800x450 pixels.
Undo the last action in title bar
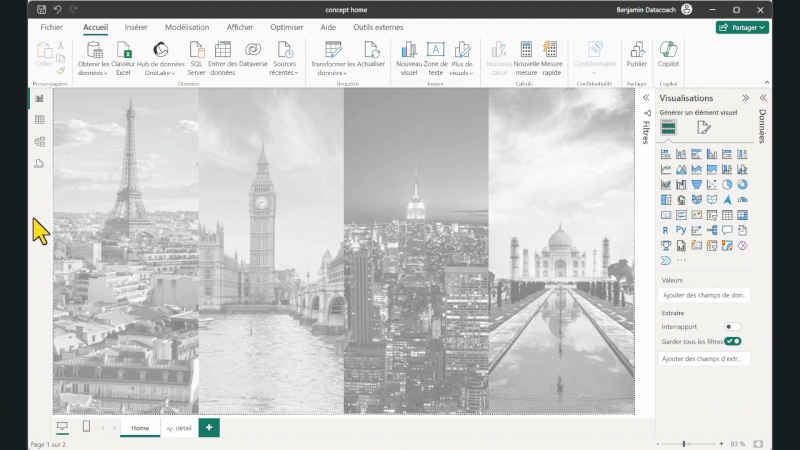tap(58, 10)
